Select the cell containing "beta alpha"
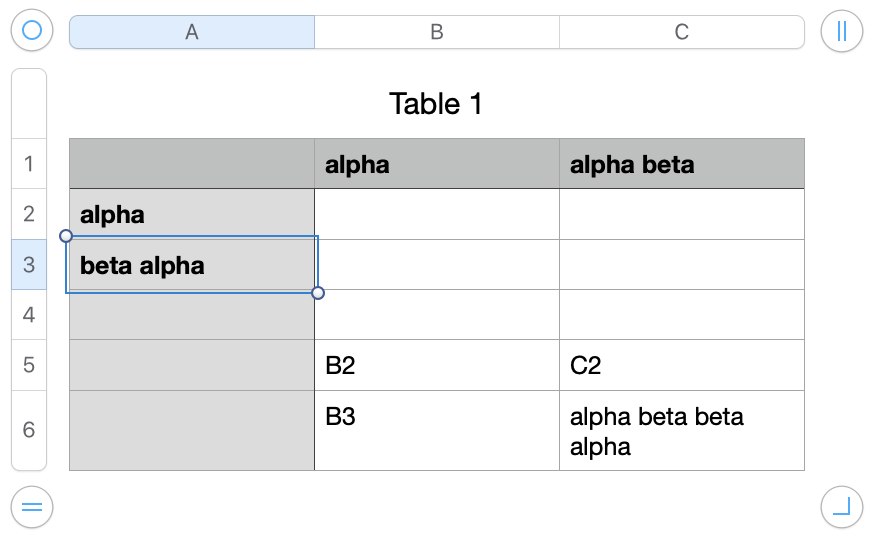 [191, 265]
